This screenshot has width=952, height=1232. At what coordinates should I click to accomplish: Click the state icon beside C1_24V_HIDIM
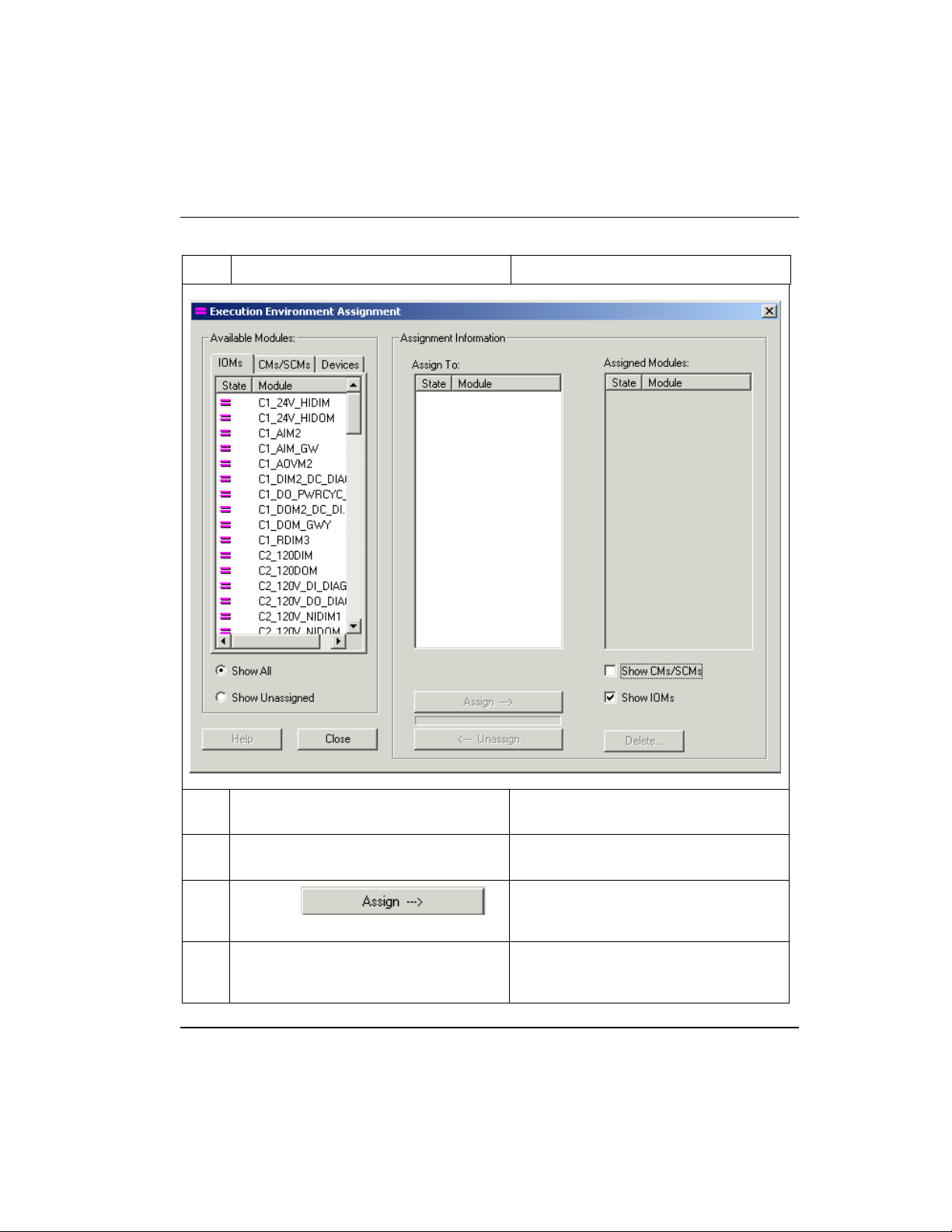[225, 403]
